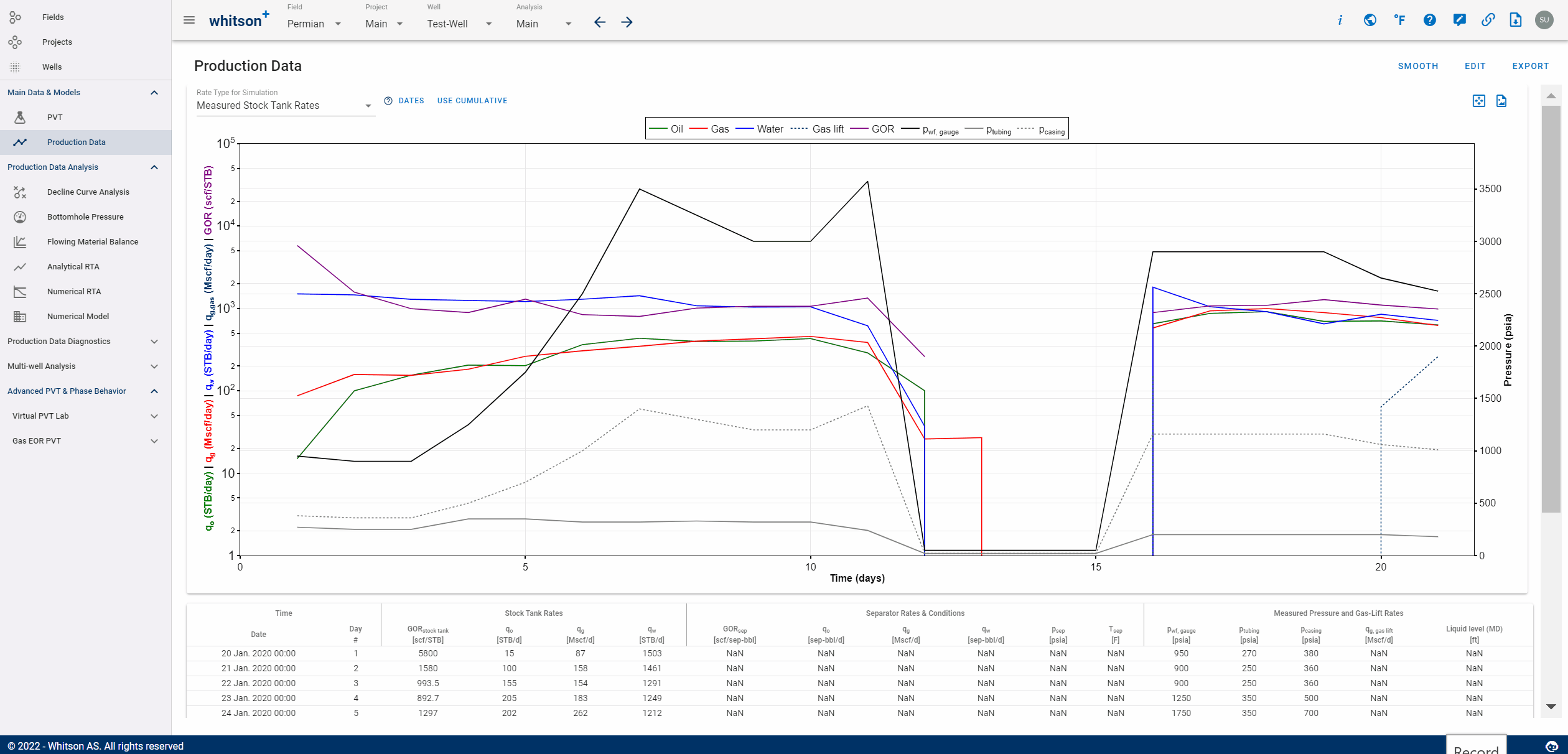Open the help question mark icon
The image size is (1568, 754).
1429,20
